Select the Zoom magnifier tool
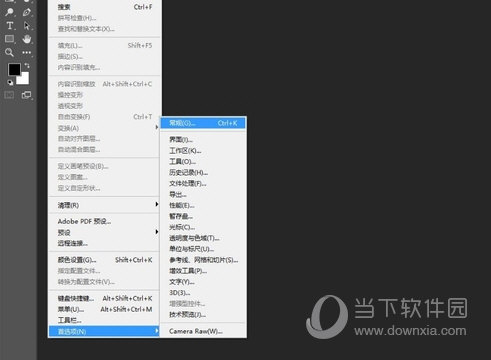Image resolution: width=491 pixels, height=360 pixels. click(x=9, y=52)
